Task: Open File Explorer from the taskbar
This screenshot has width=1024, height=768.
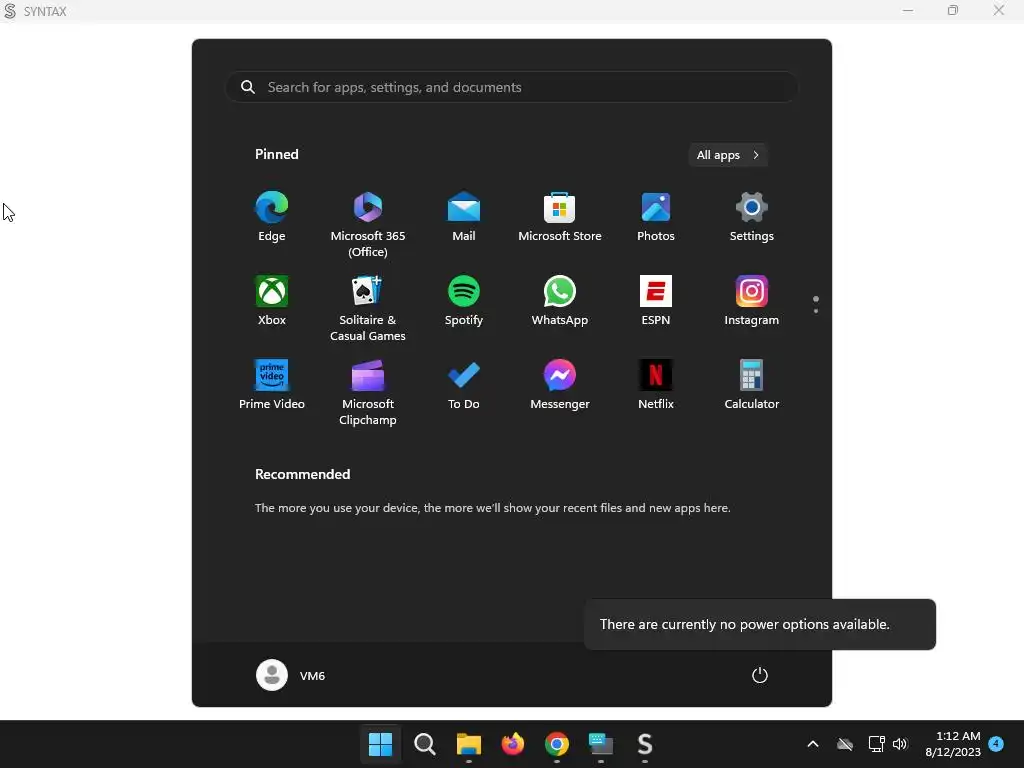Action: 468,744
